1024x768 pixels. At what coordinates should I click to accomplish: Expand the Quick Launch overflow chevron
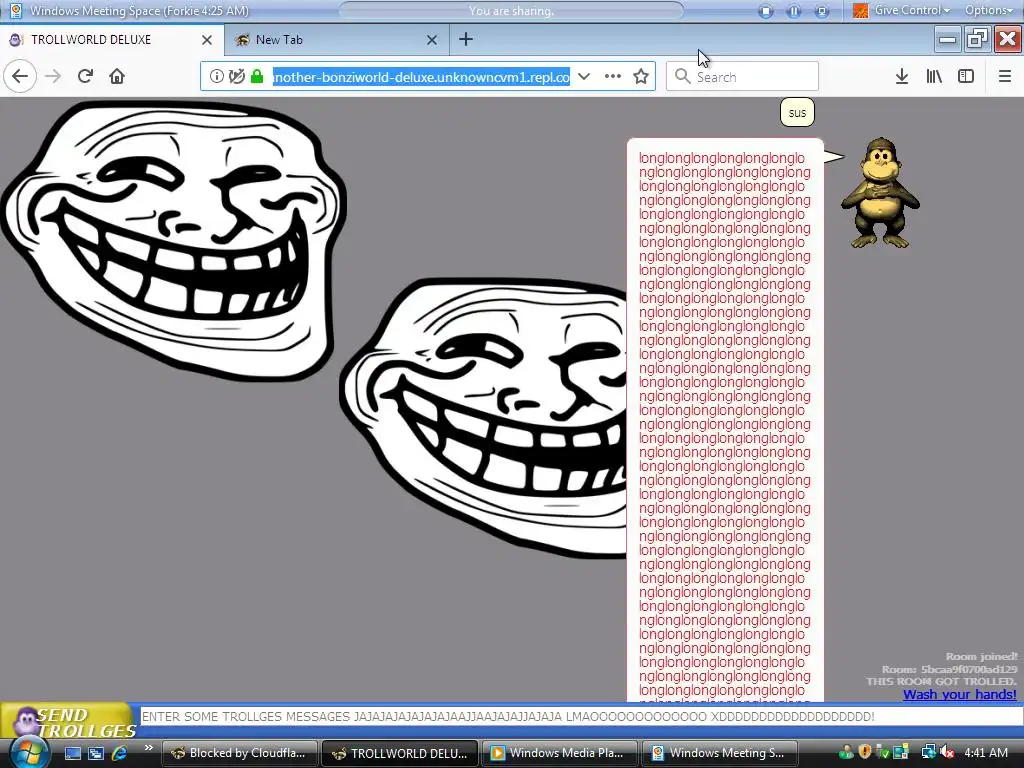pos(149,748)
